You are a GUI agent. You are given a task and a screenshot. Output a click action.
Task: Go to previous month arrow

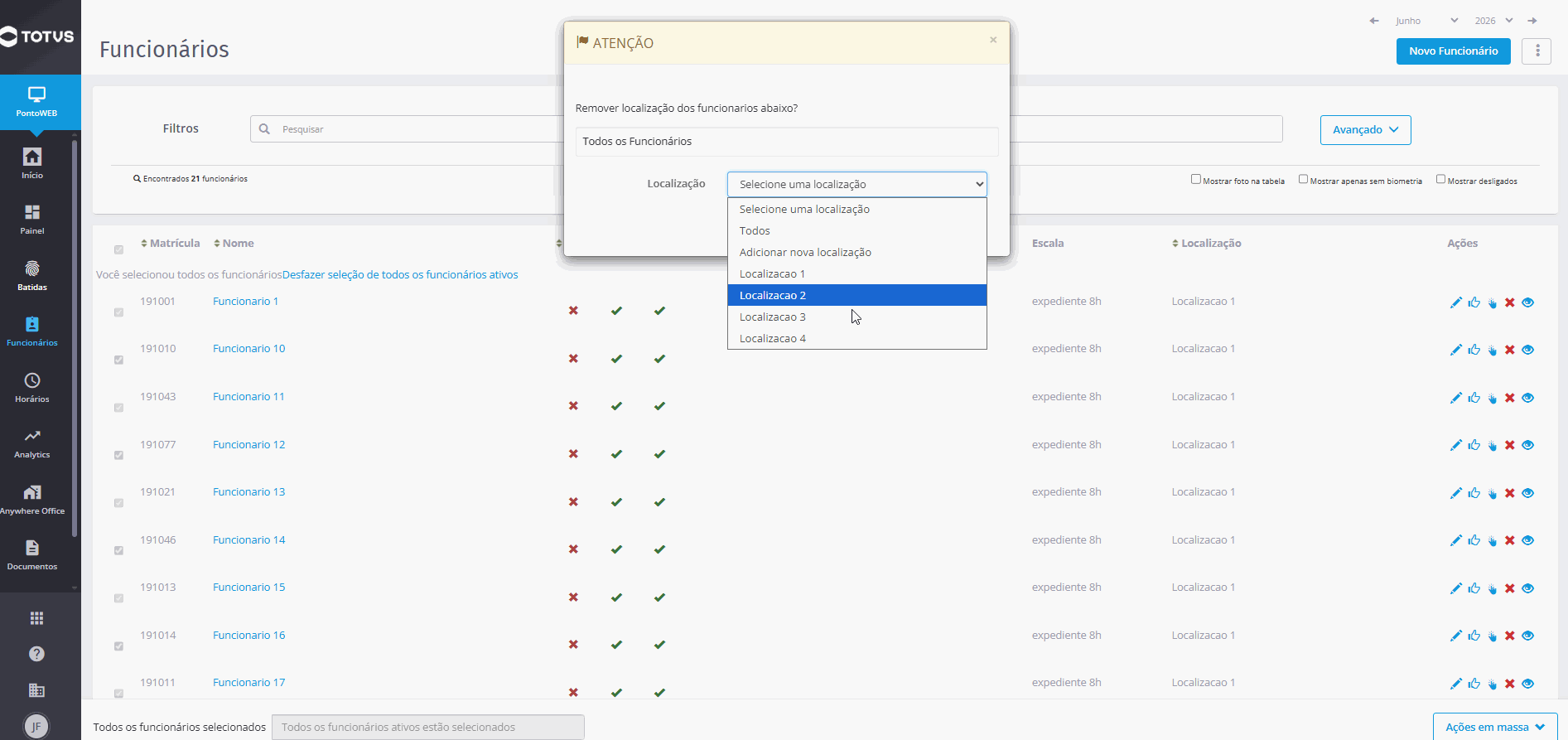click(1373, 21)
